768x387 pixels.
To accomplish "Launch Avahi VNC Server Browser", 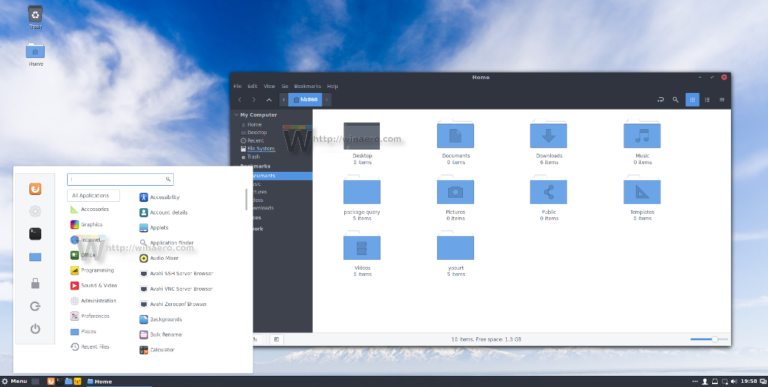I will coord(176,289).
